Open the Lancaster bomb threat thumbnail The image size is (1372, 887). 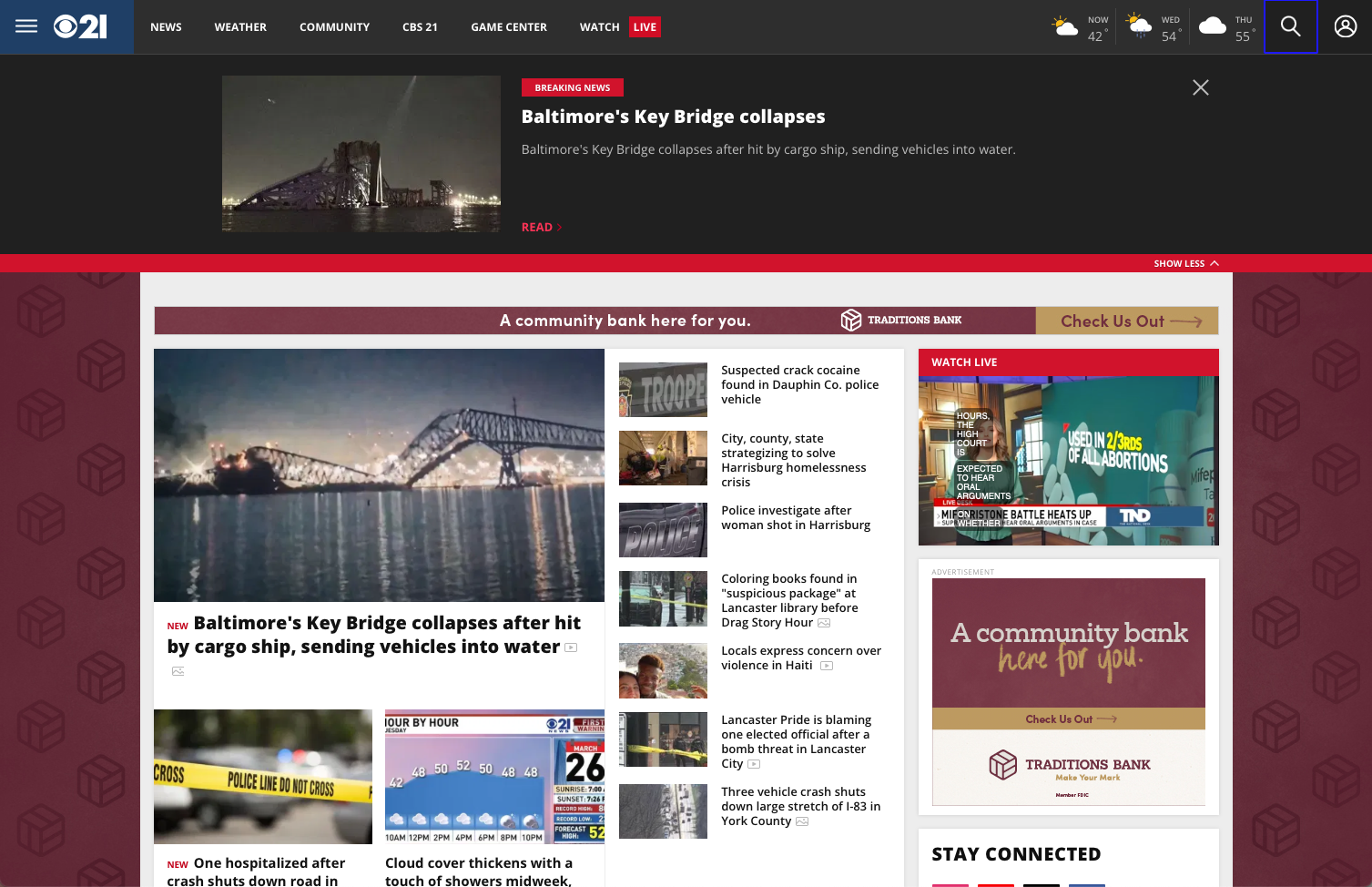coord(663,739)
